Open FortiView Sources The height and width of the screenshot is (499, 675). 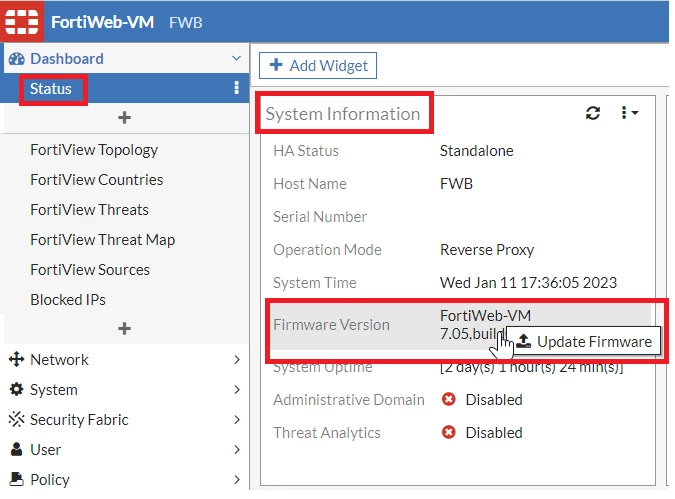click(x=90, y=270)
